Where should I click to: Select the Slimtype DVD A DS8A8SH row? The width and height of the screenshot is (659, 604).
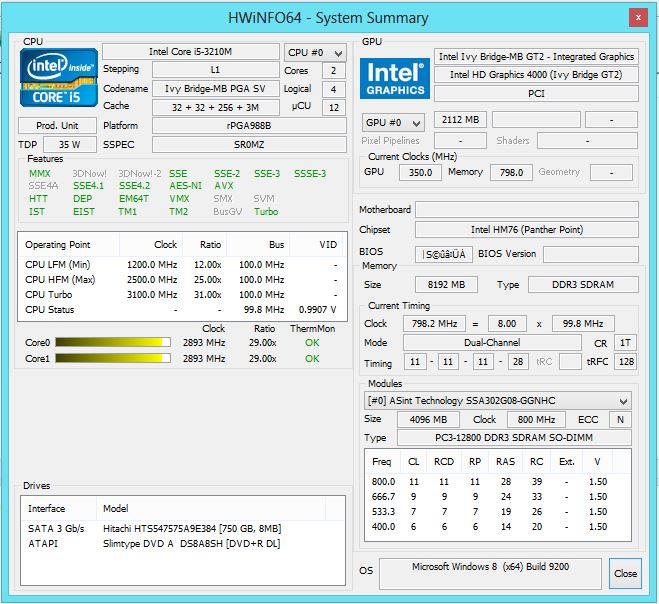(x=183, y=543)
